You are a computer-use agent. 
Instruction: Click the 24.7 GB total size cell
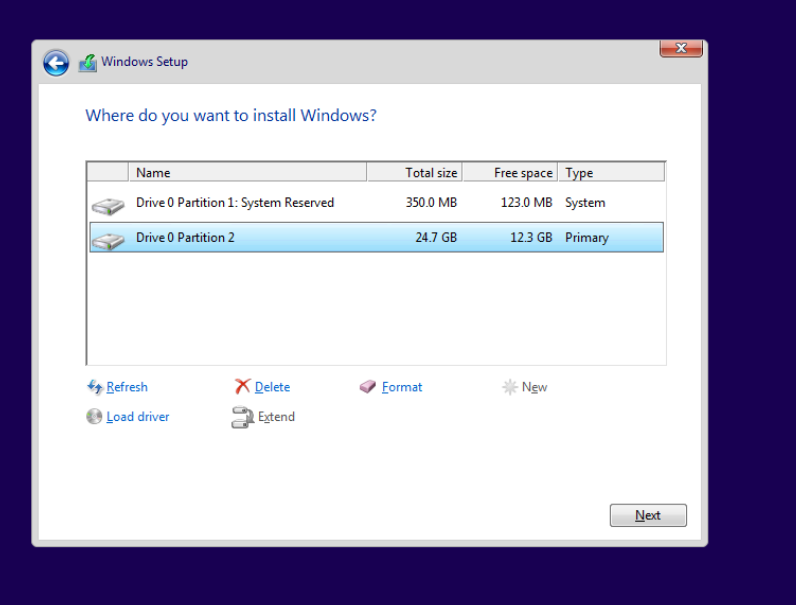click(x=436, y=237)
